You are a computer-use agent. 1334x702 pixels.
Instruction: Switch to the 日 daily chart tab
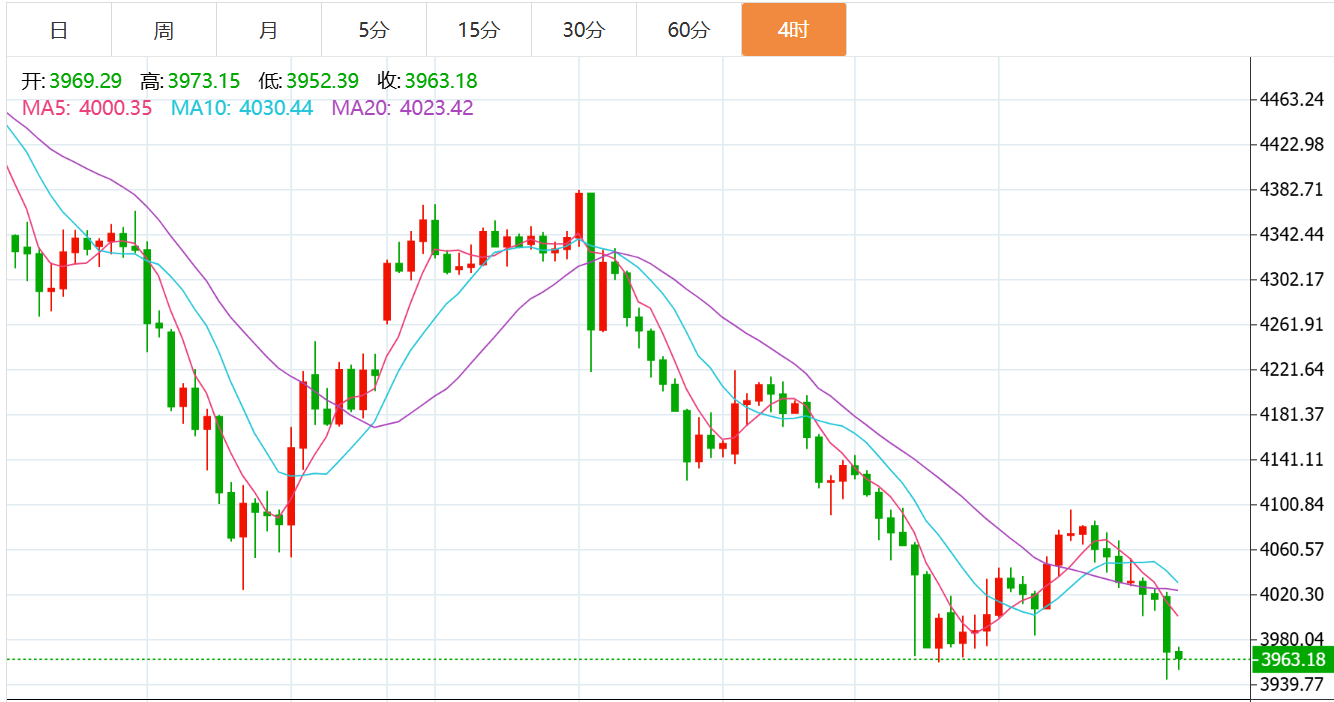point(59,30)
